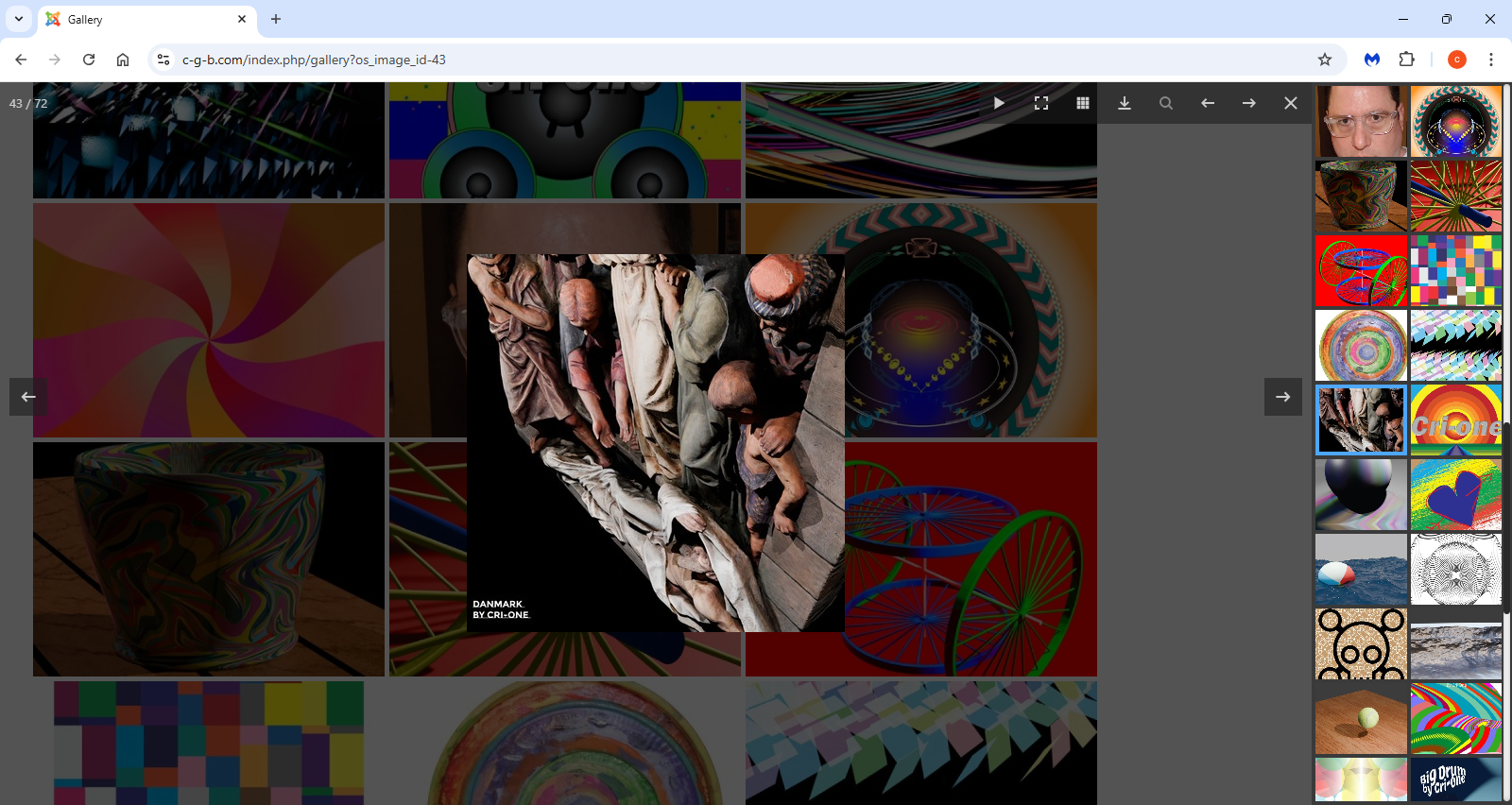The height and width of the screenshot is (805, 1512).
Task: Click the main Danmark sculpture image
Action: tap(656, 443)
